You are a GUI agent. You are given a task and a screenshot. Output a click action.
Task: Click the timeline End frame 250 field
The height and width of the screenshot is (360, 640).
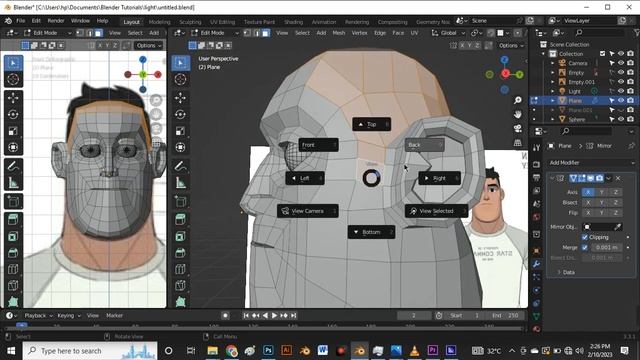pos(506,316)
